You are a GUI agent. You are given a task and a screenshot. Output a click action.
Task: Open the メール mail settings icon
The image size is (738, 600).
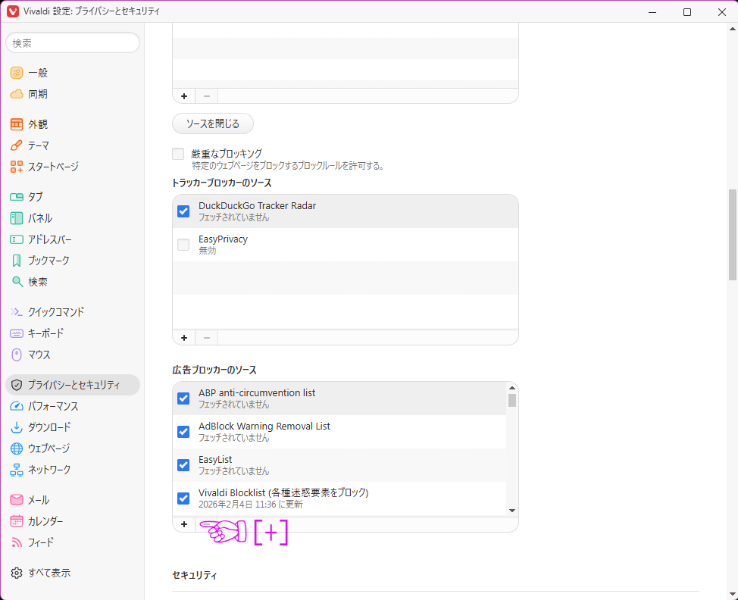[16, 500]
